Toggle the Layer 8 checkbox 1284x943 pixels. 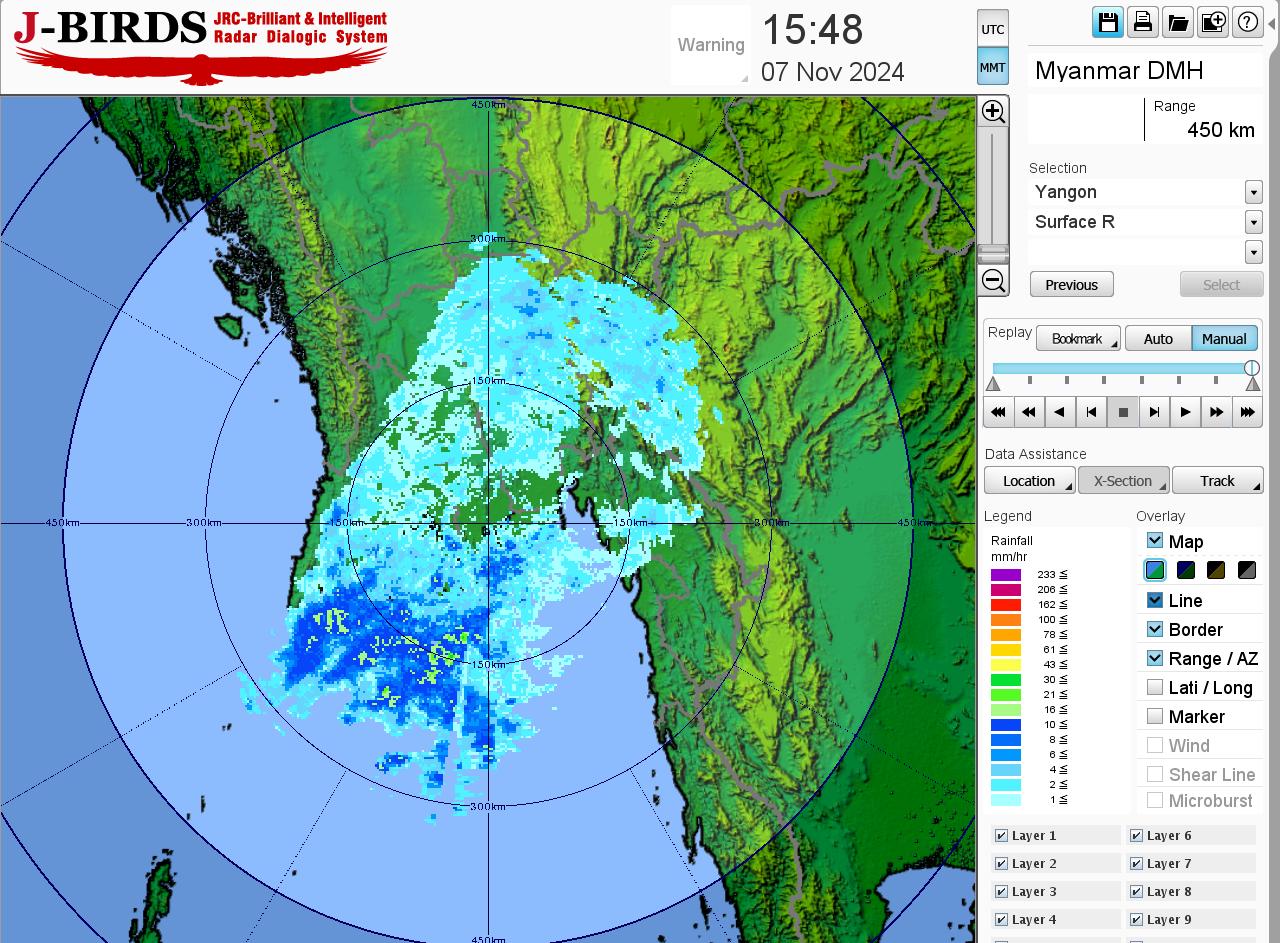[x=1136, y=892]
